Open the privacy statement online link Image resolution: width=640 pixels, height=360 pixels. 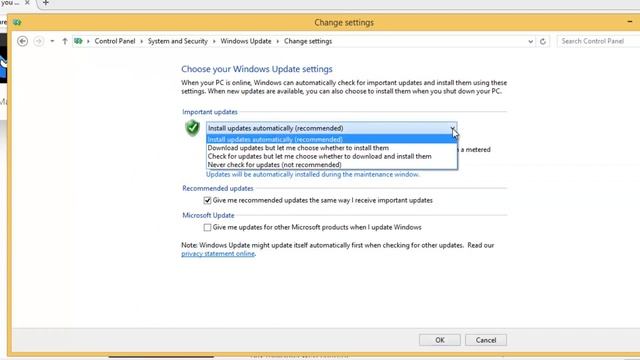click(218, 254)
